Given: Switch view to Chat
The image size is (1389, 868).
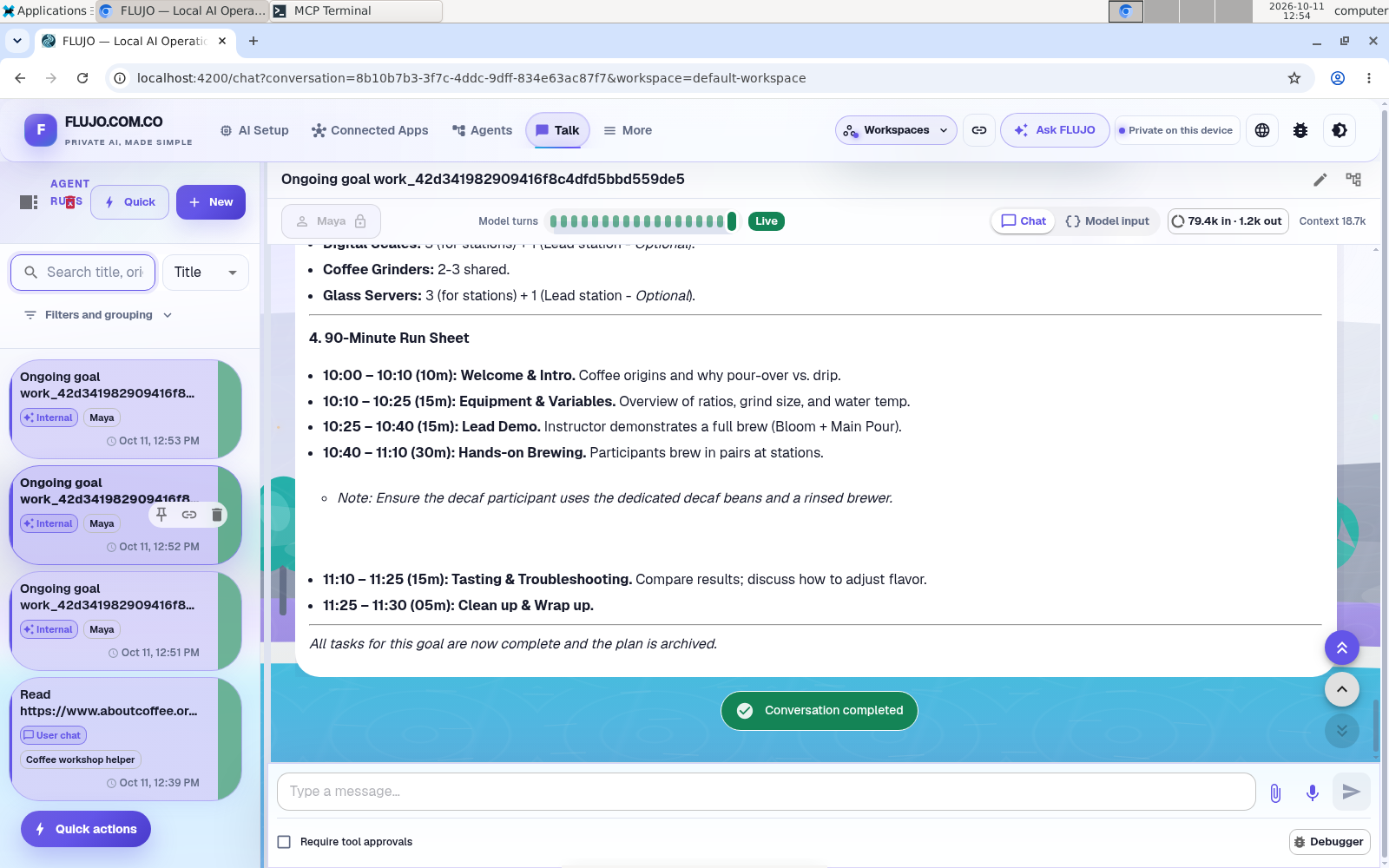Looking at the screenshot, I should click(1024, 221).
